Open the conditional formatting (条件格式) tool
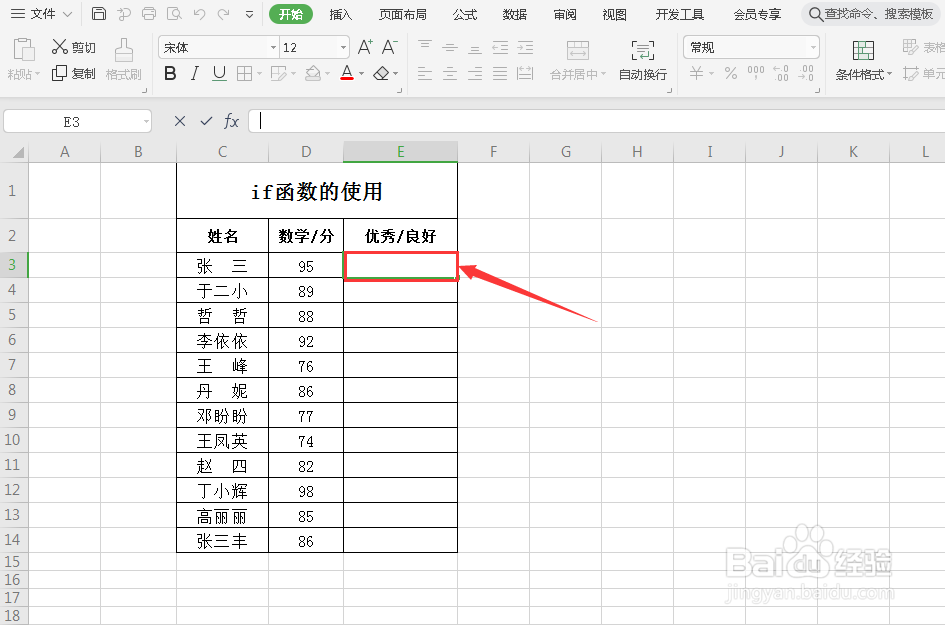The height and width of the screenshot is (625, 945). tap(861, 60)
